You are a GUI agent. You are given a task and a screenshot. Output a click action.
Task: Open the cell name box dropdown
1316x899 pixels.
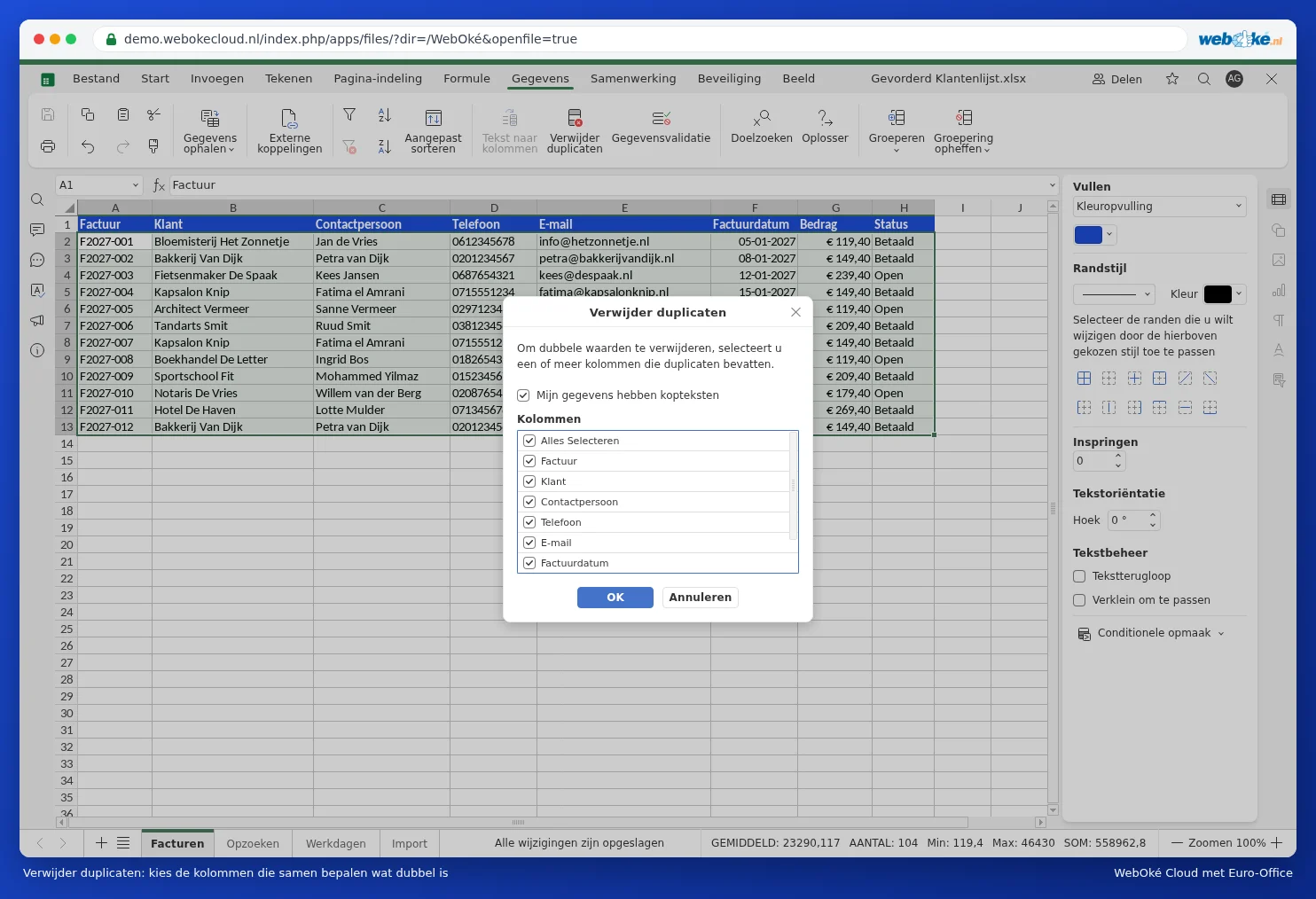(136, 185)
